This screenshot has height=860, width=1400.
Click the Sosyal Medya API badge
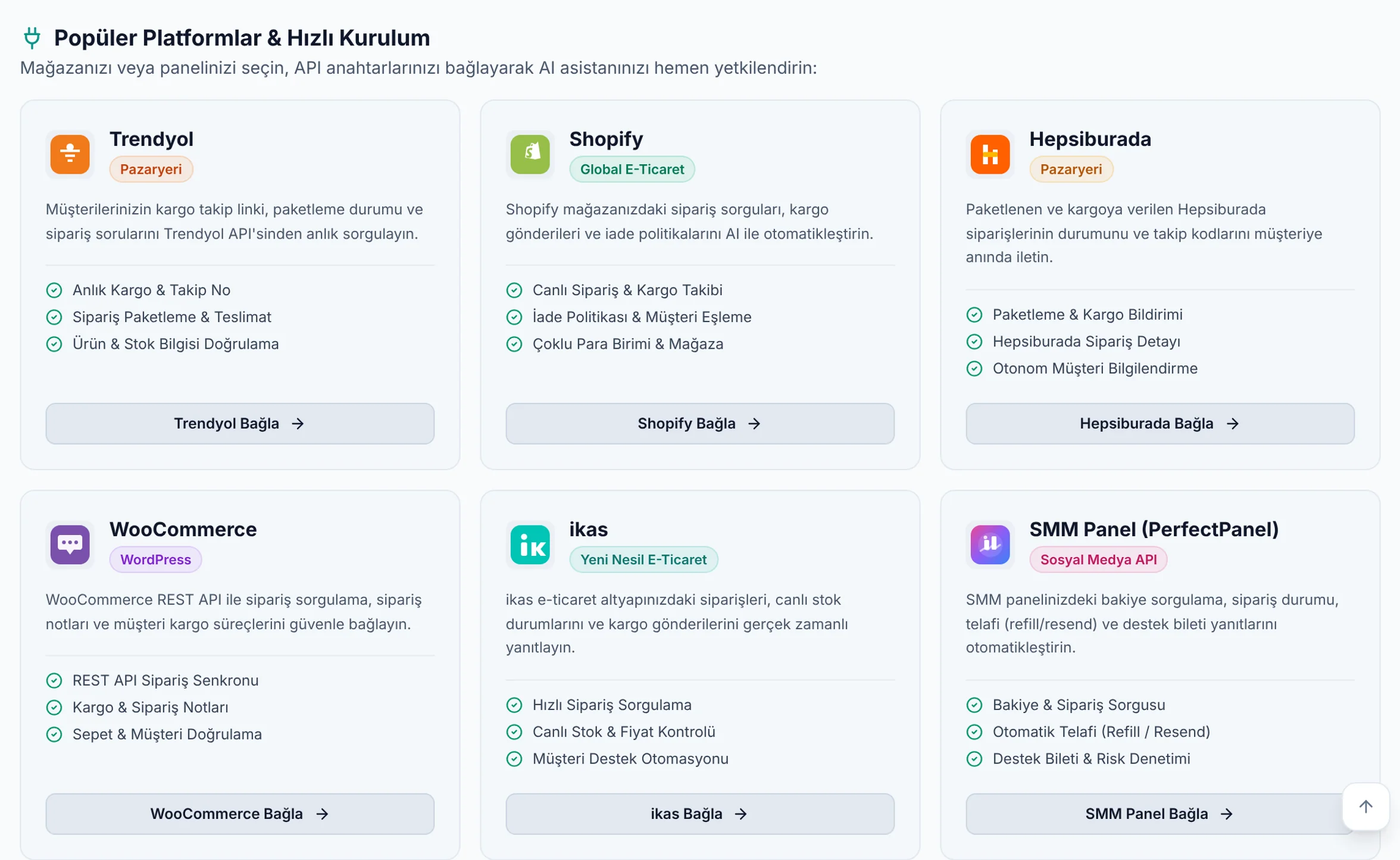[1098, 559]
